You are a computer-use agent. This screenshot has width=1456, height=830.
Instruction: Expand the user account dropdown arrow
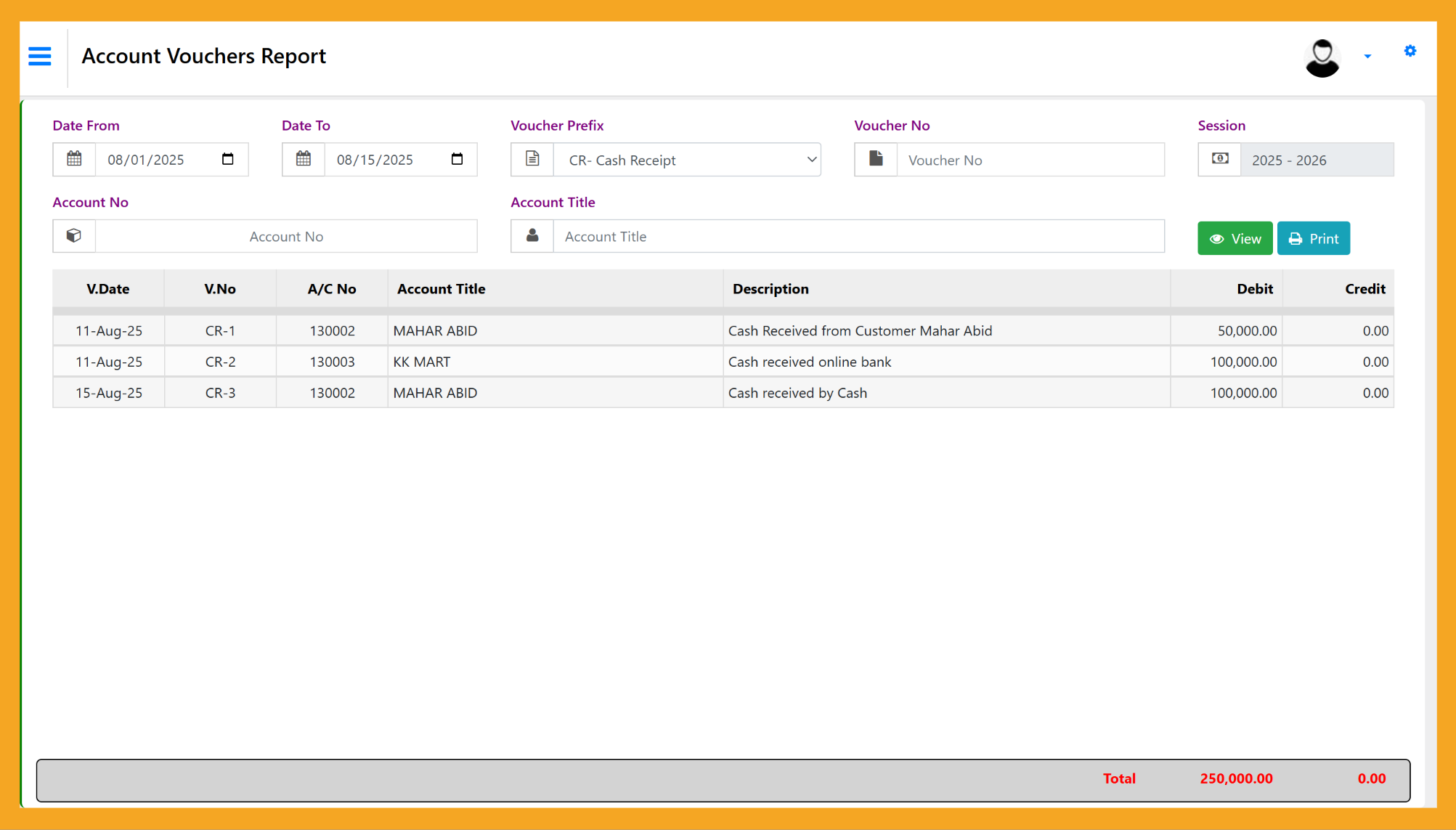(1367, 56)
